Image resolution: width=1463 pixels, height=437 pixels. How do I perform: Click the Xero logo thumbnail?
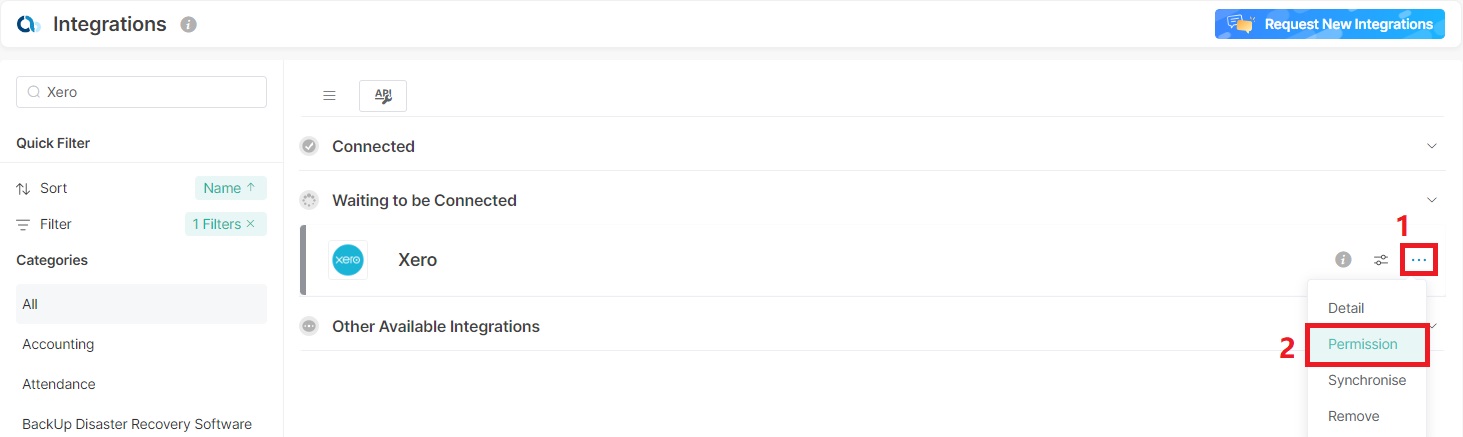click(x=348, y=260)
